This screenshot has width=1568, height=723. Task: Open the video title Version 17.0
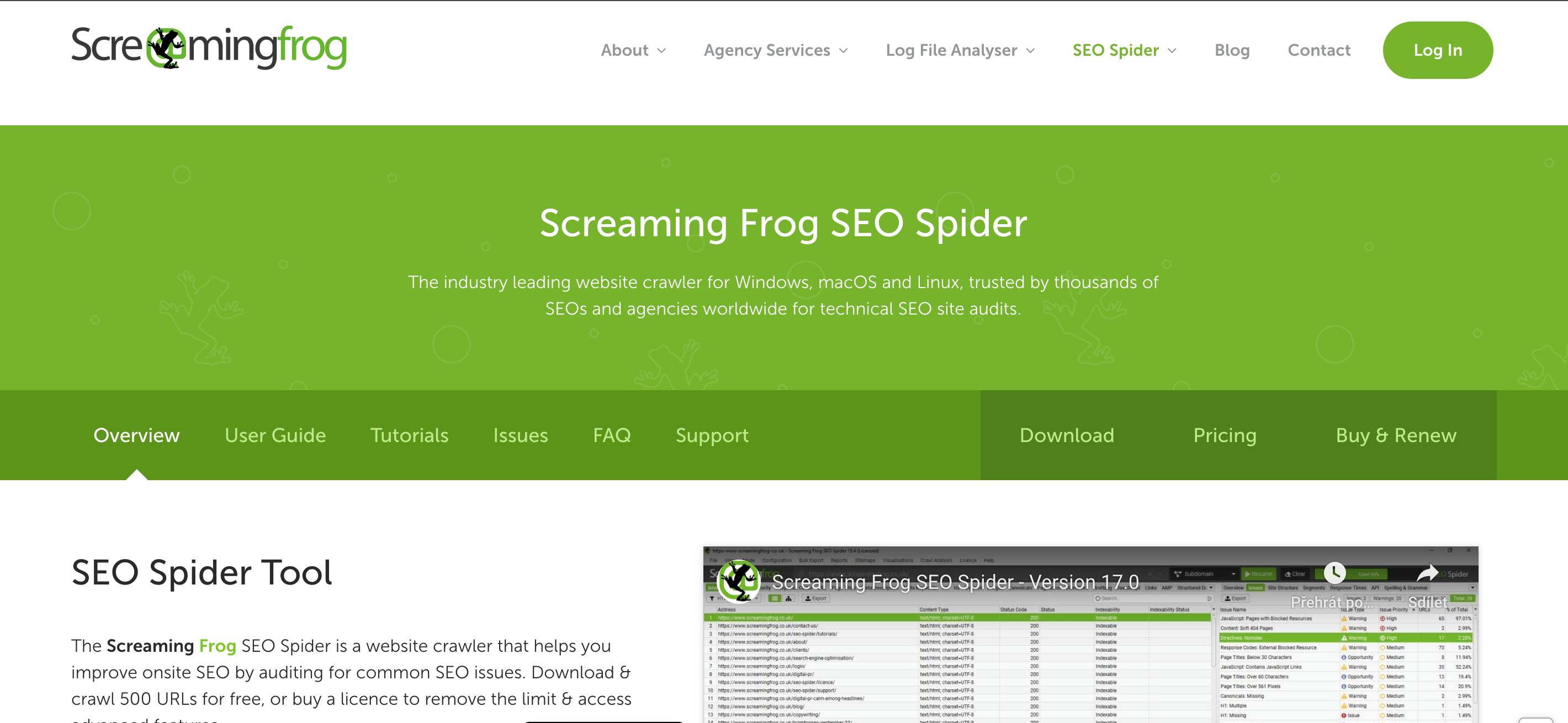[955, 582]
